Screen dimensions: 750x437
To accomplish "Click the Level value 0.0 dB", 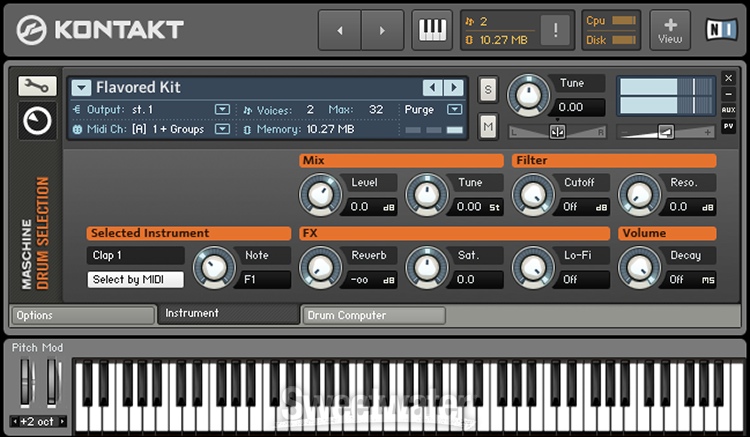I will 372,207.
